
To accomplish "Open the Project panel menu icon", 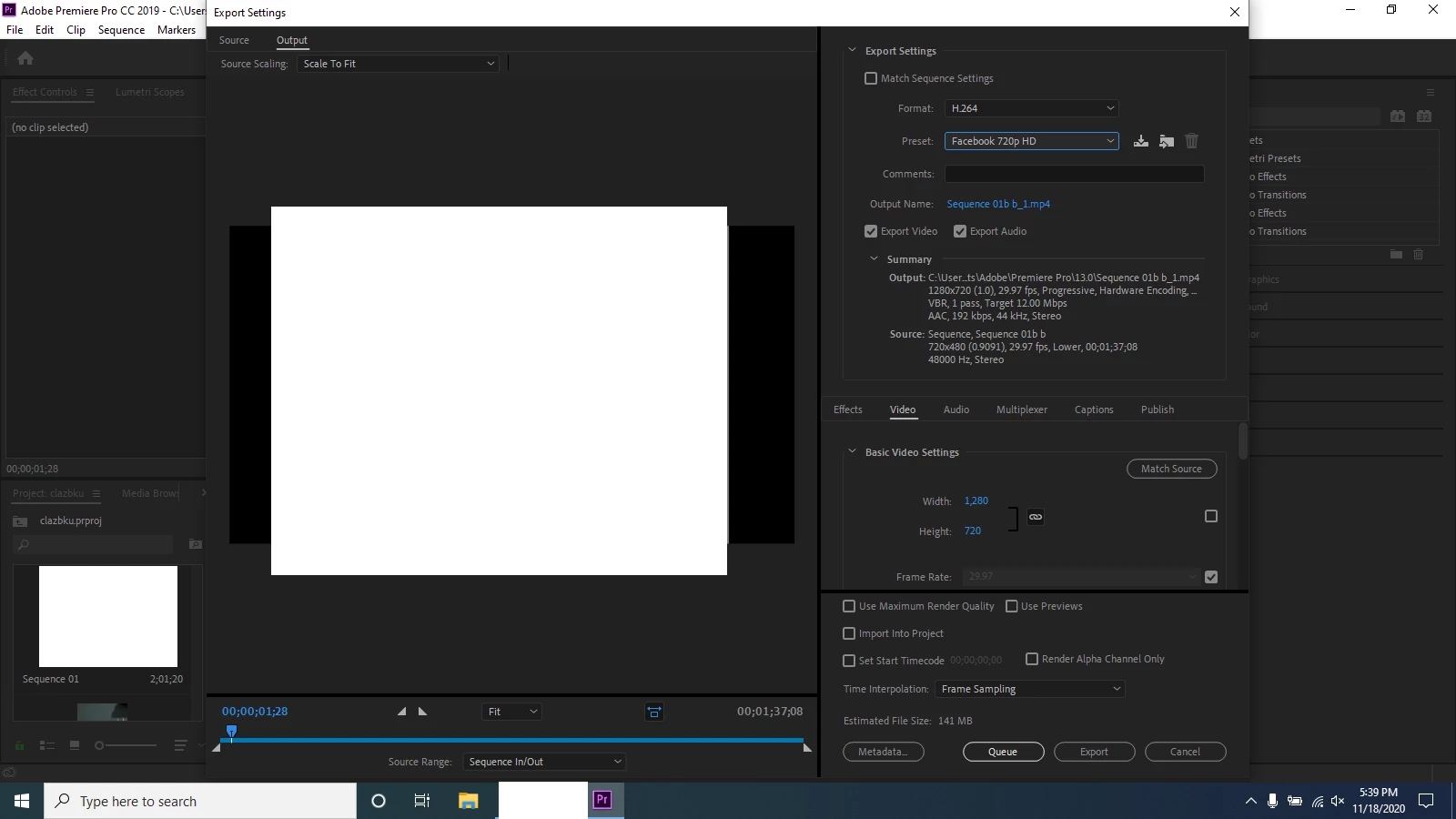I will 96,493.
